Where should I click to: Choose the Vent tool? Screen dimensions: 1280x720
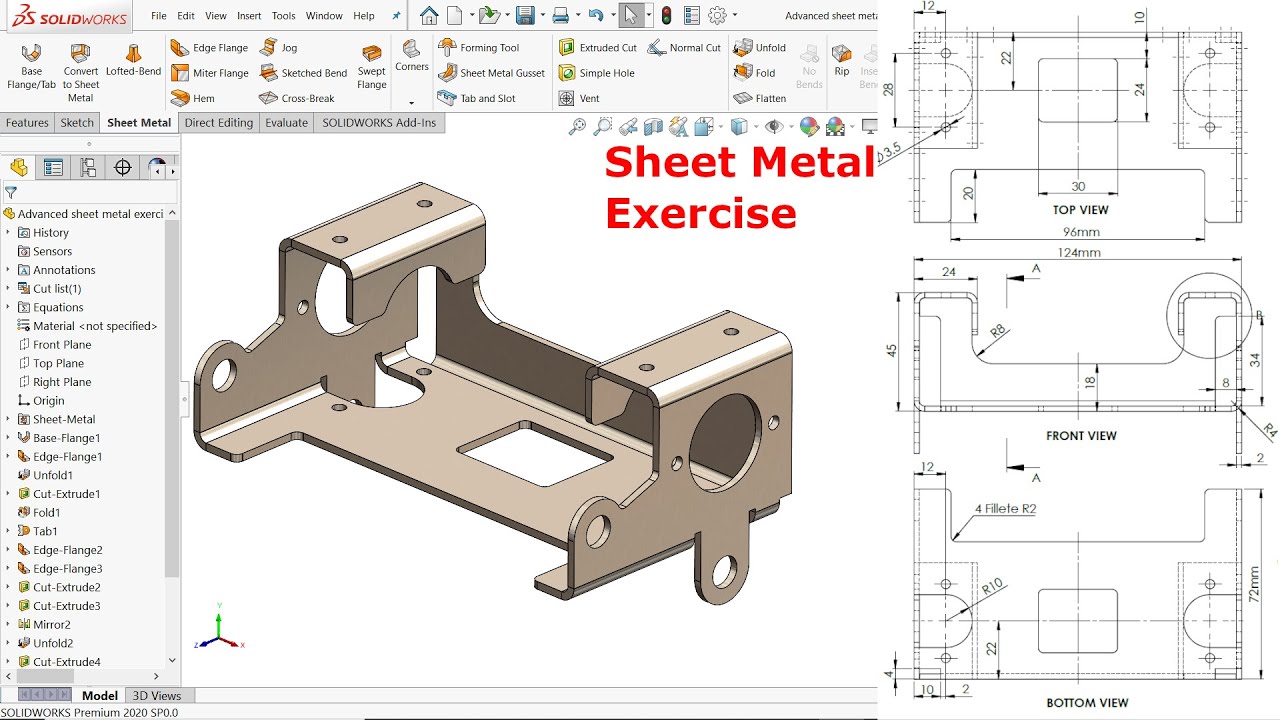579,98
